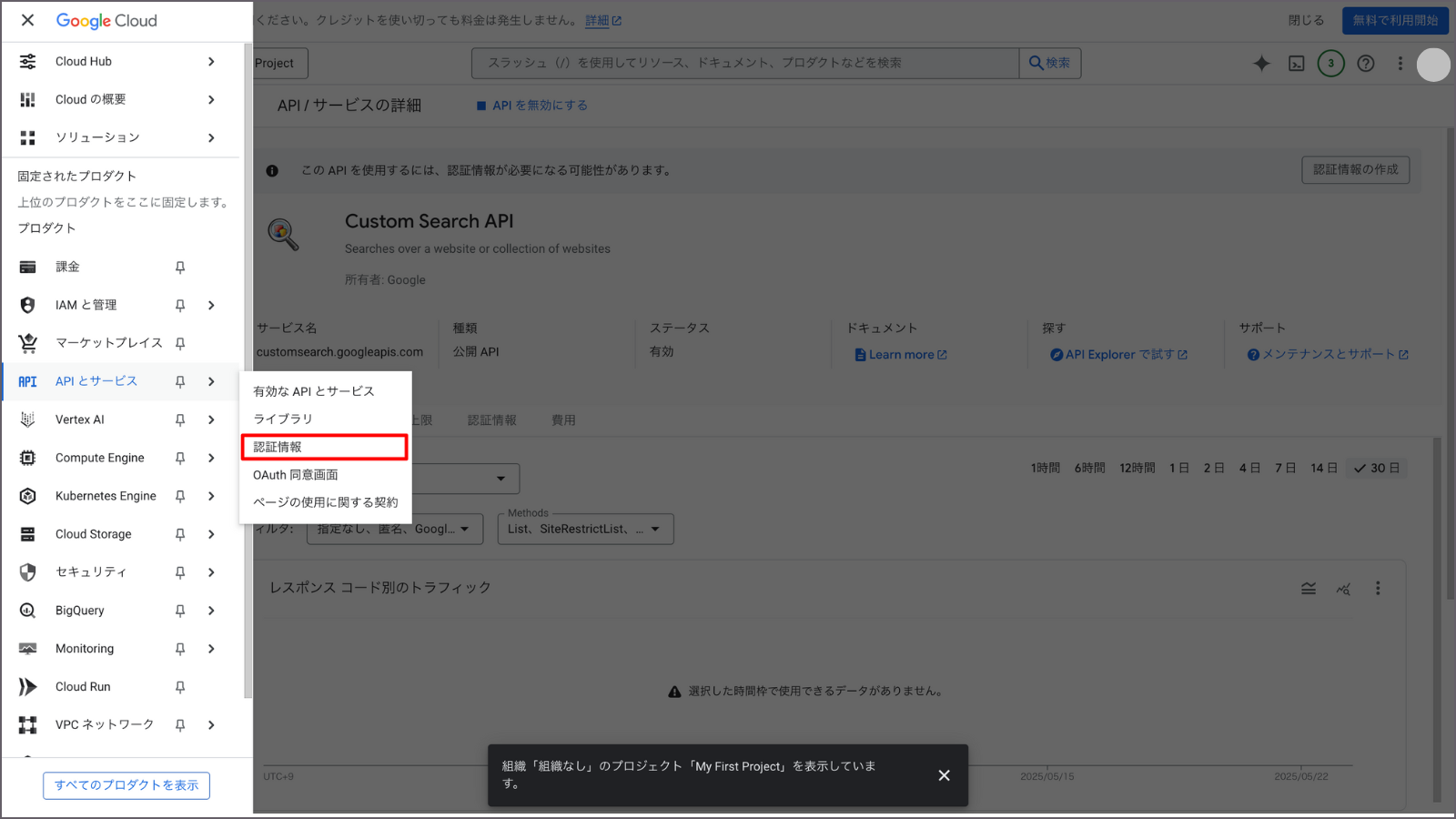Select 認証情報 in the submenu

pyautogui.click(x=325, y=447)
